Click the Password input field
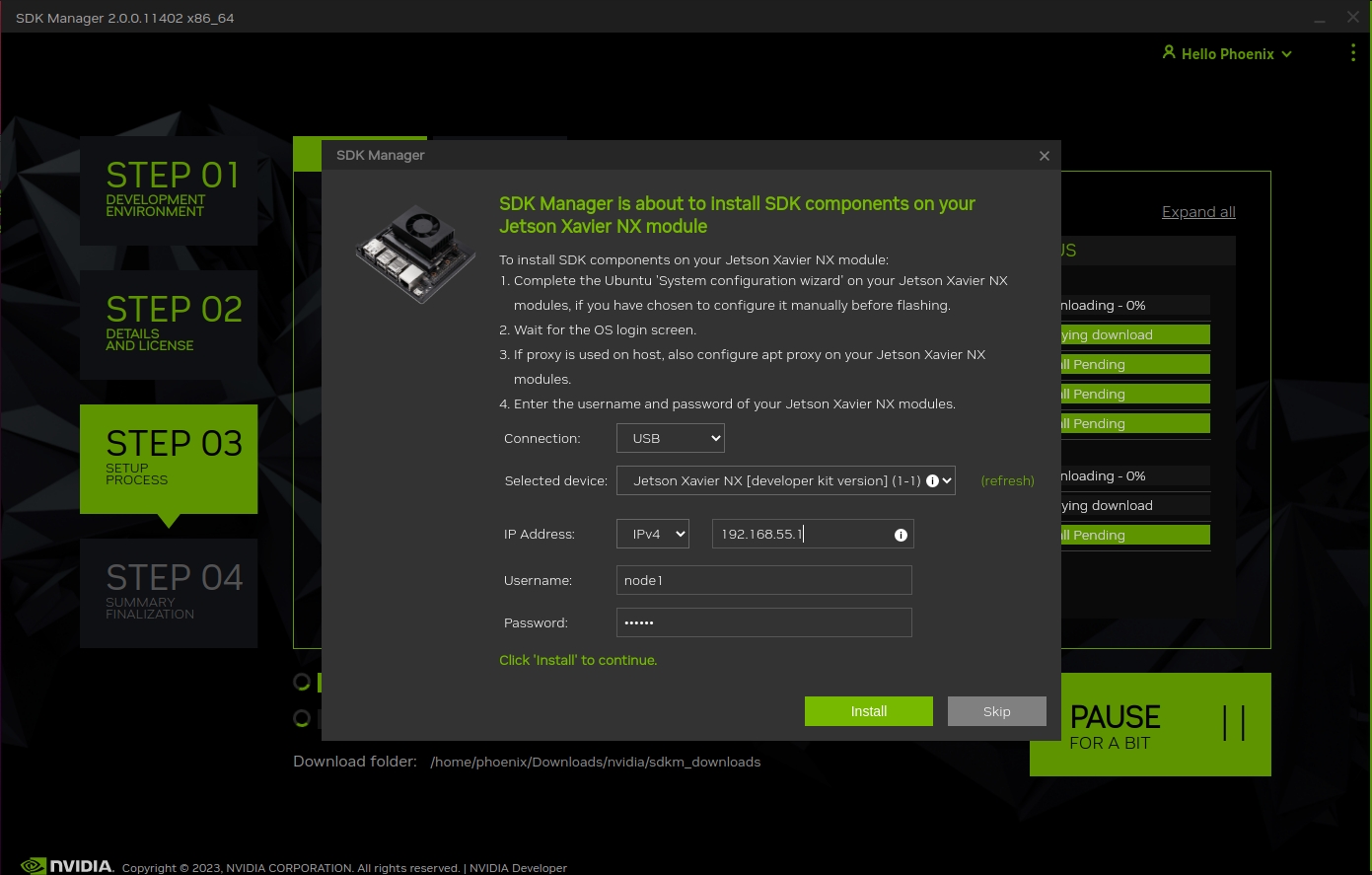The image size is (1372, 875). tap(763, 622)
